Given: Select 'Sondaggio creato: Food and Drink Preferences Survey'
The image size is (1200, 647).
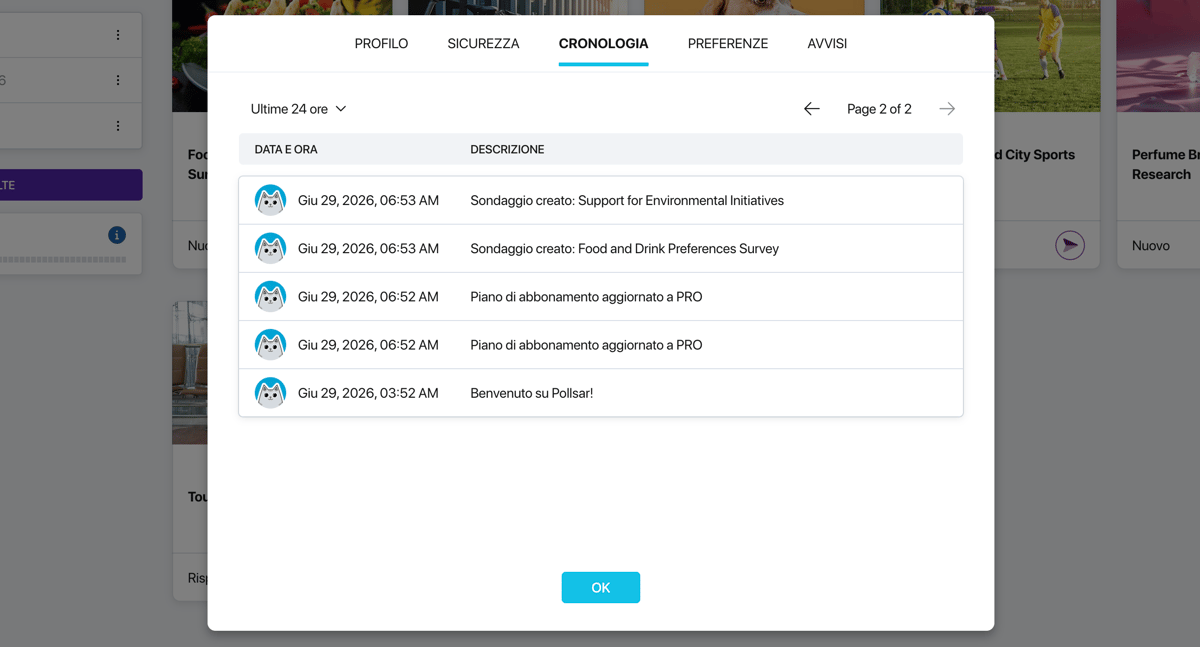Looking at the screenshot, I should click(x=624, y=249).
